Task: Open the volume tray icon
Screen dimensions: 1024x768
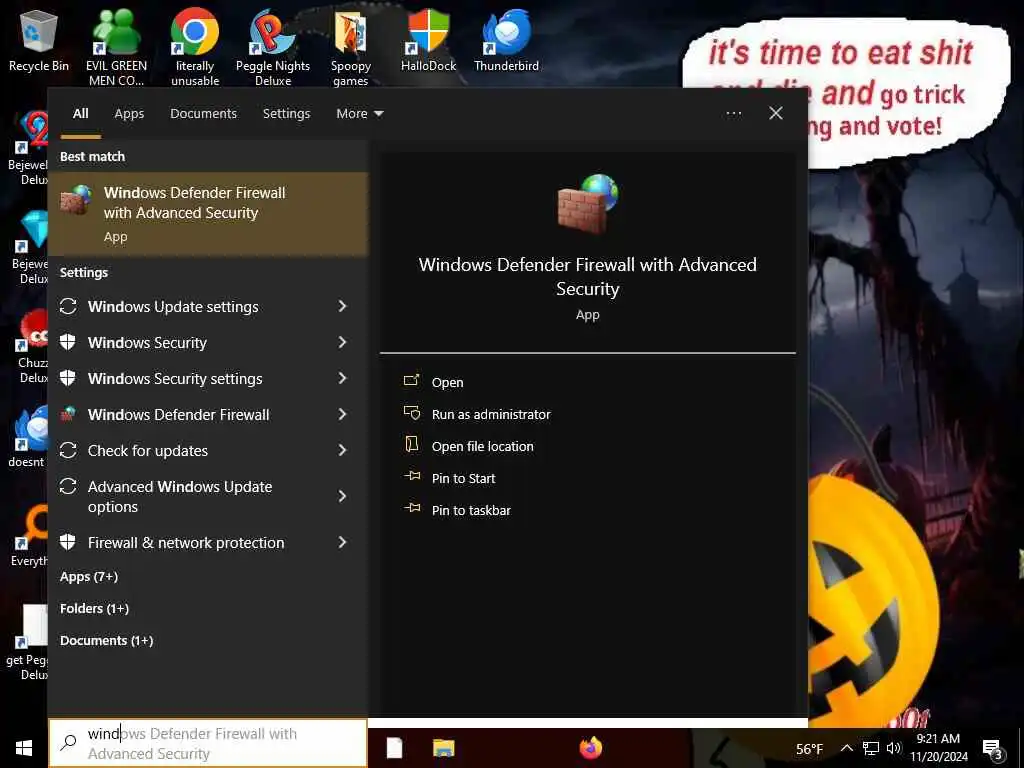Action: click(x=893, y=748)
